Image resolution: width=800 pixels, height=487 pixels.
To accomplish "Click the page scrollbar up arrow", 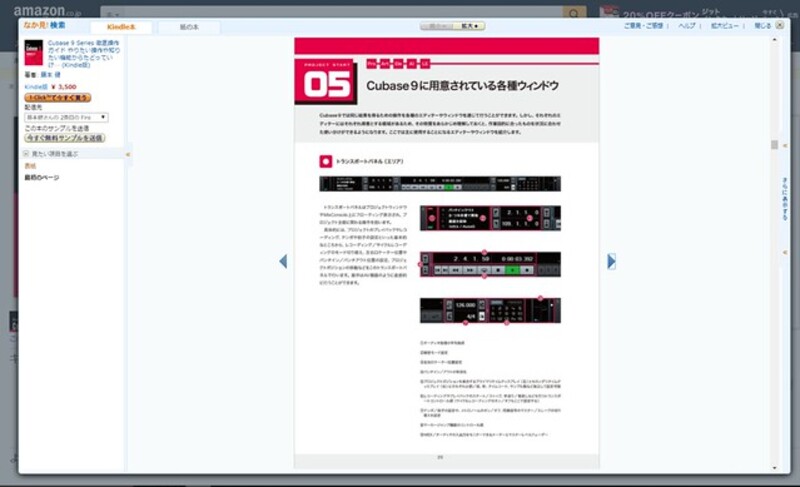I will (x=774, y=40).
